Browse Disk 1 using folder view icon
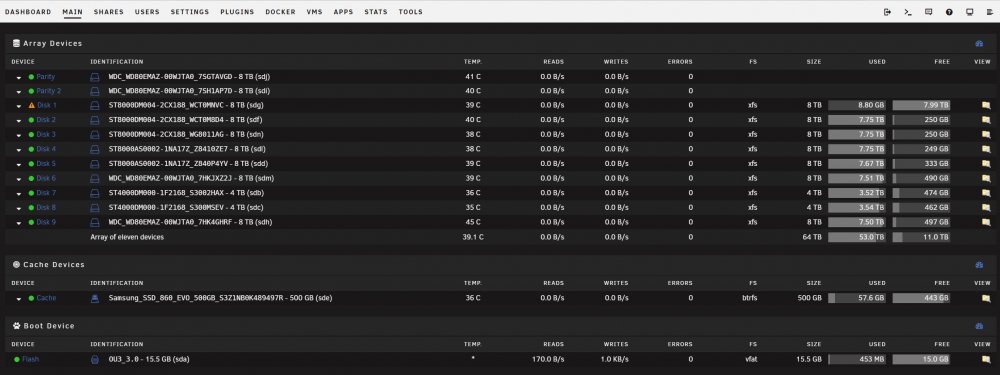The image size is (1000, 375). click(x=985, y=105)
